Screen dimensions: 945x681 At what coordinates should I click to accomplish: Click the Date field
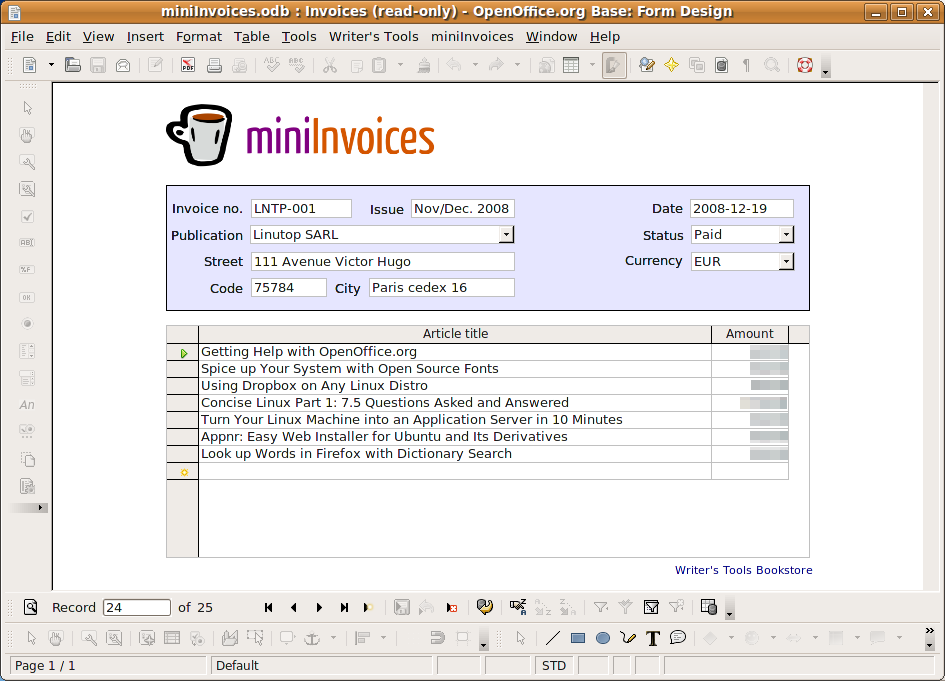click(x=742, y=209)
